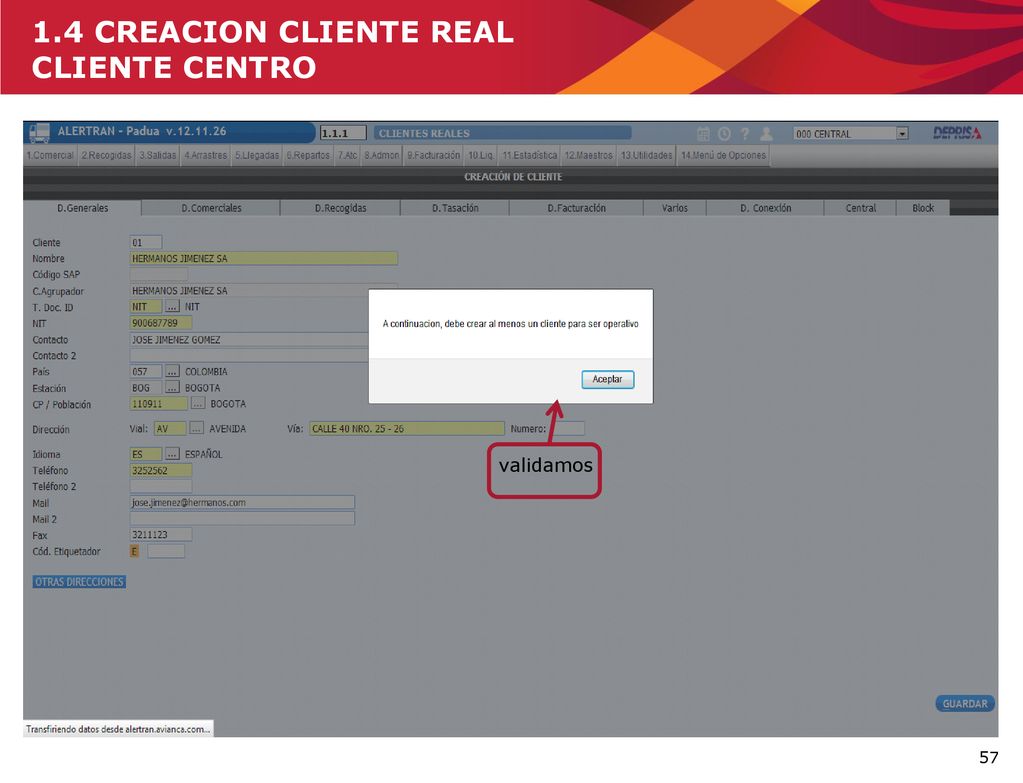Viewport: 1023px width, 783px height.
Task: Click the NIT field 900687789
Action: pos(160,323)
